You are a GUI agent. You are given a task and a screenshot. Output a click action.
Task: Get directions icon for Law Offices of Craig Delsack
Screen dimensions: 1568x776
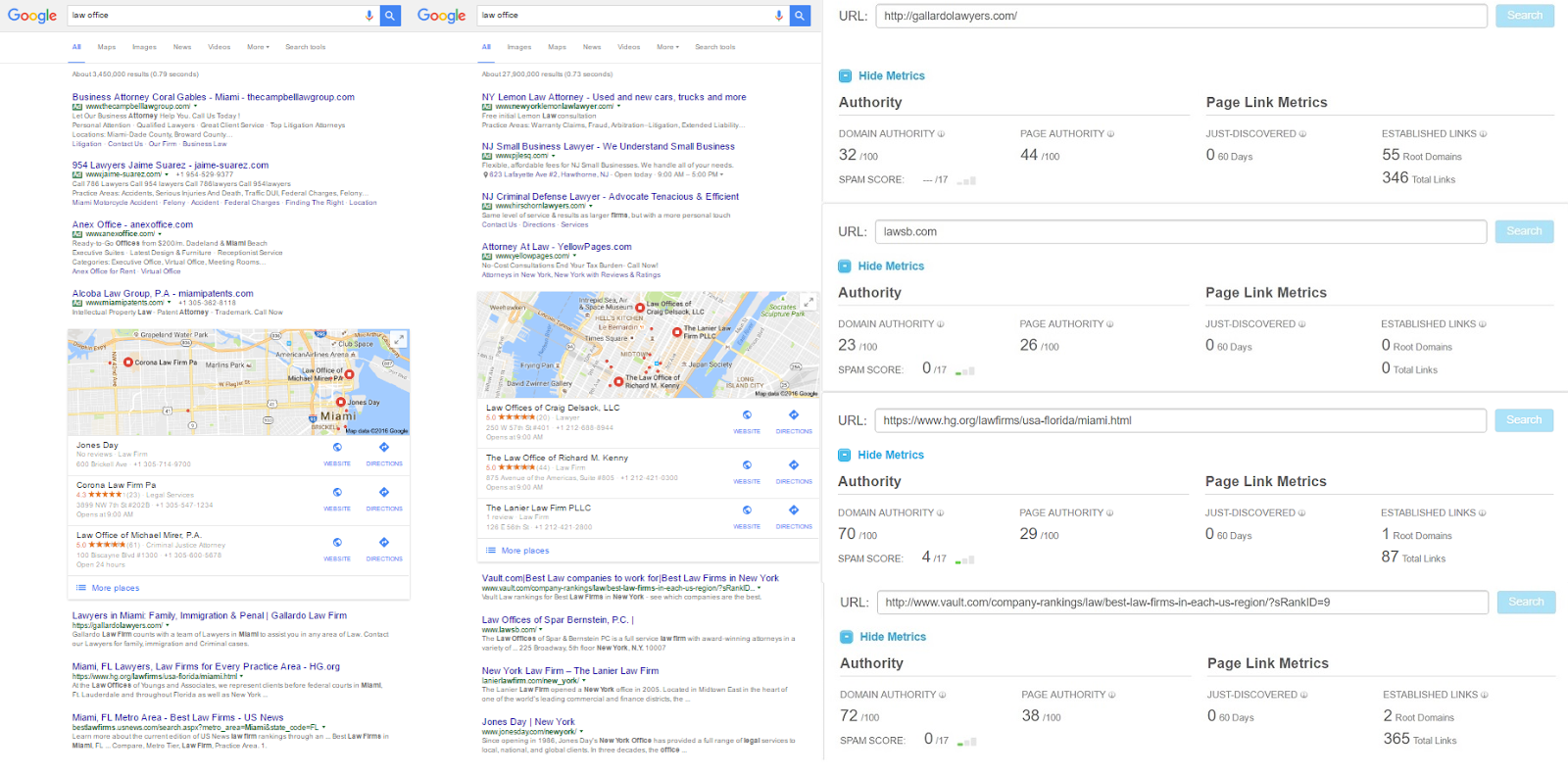[x=794, y=415]
